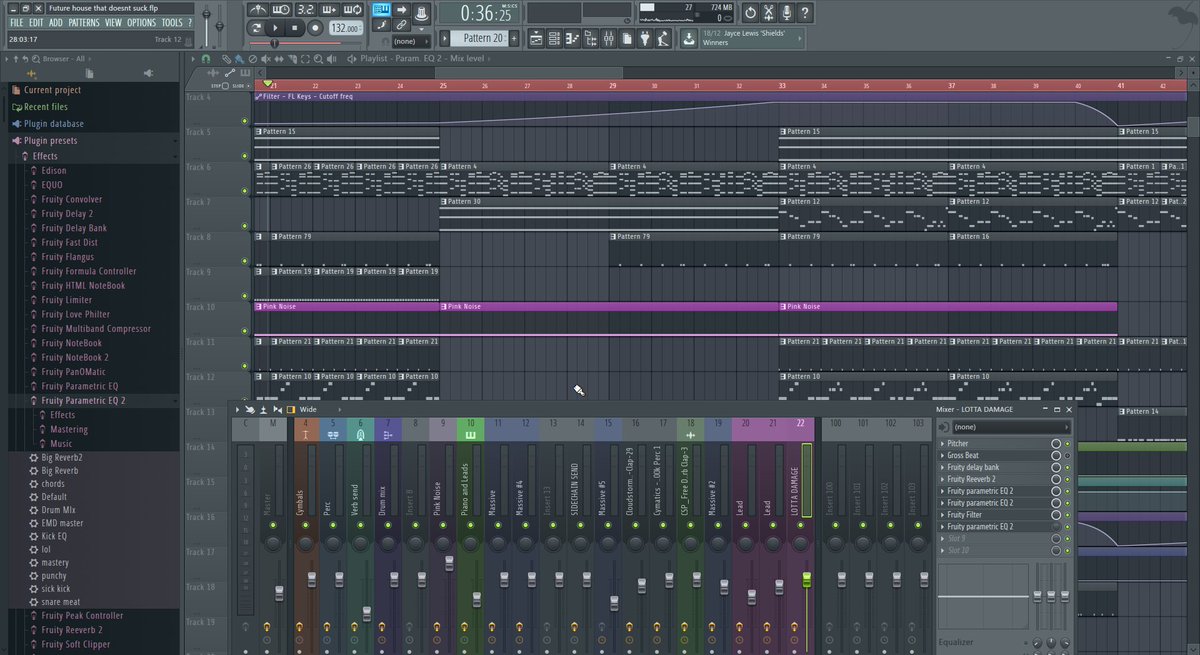Collapse the Plugin presets folder
The image size is (1200, 655).
click(95, 141)
